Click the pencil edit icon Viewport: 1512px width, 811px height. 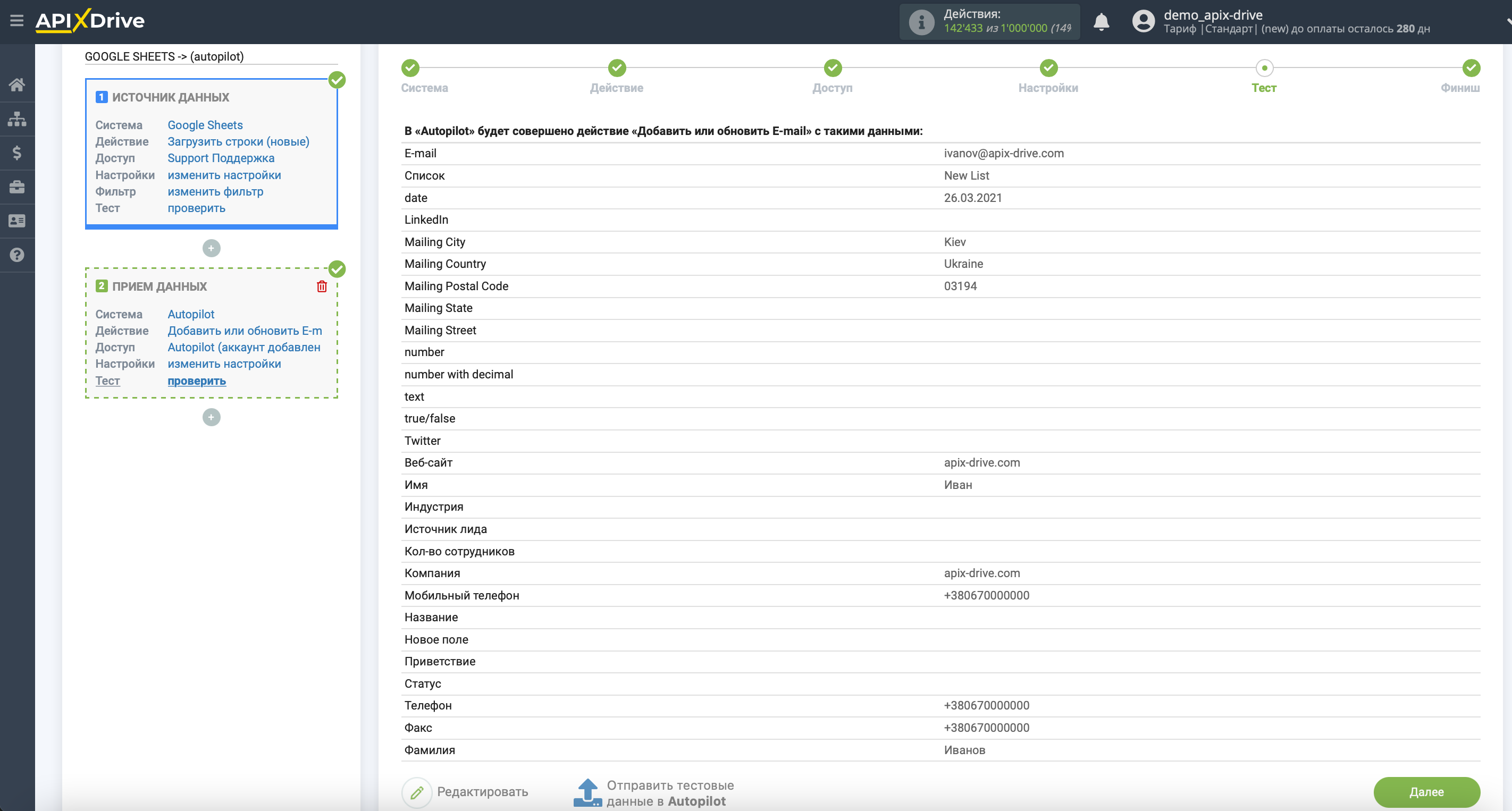(x=417, y=792)
